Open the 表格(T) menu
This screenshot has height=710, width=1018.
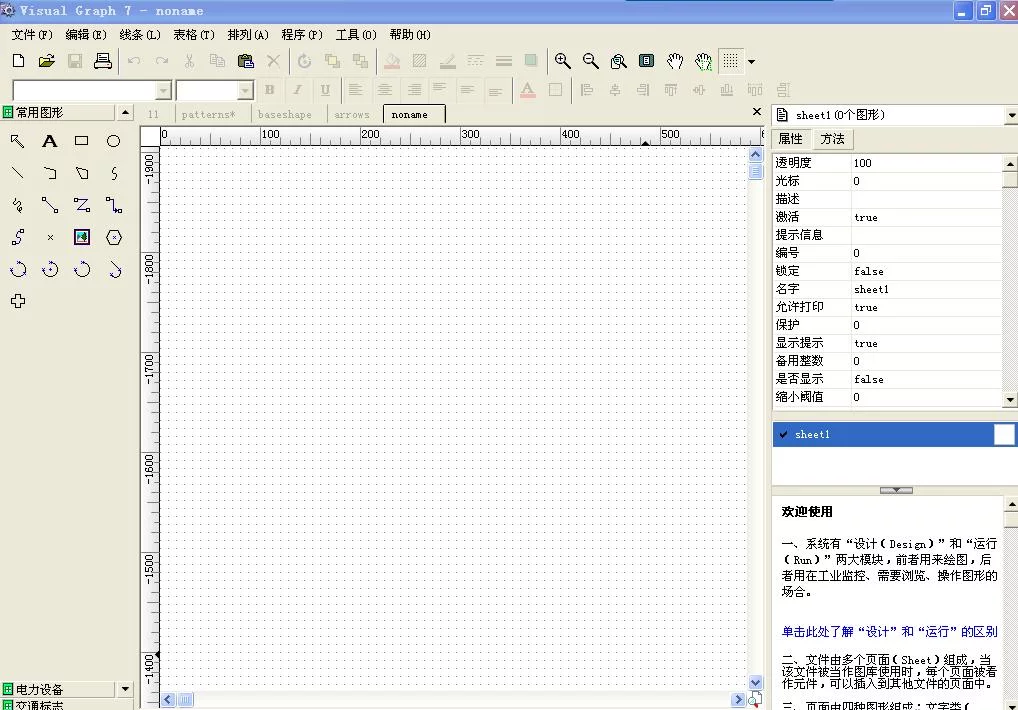193,35
